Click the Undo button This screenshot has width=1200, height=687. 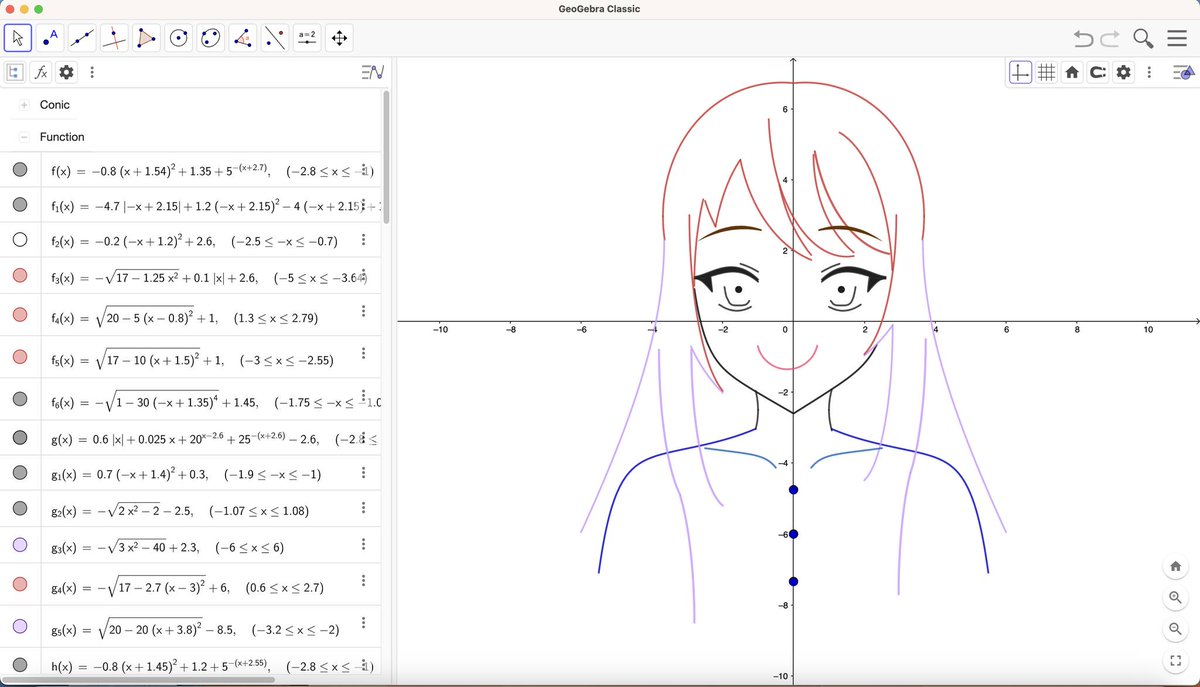coord(1085,38)
